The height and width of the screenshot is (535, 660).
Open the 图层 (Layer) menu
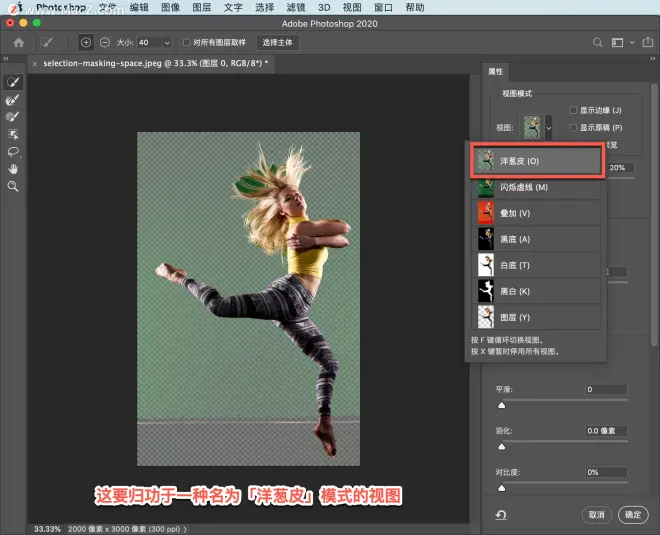click(202, 8)
